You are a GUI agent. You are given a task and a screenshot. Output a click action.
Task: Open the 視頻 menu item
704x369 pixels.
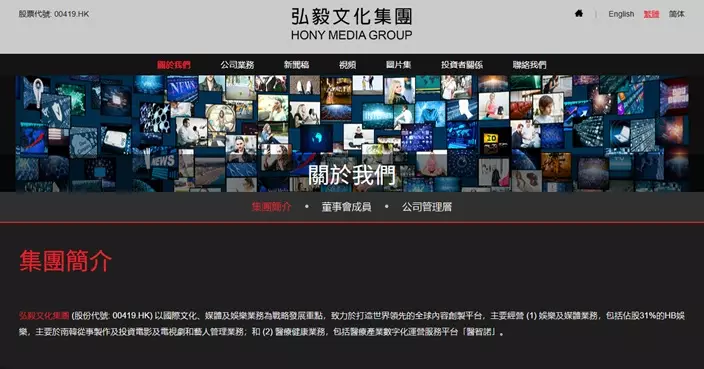click(347, 65)
